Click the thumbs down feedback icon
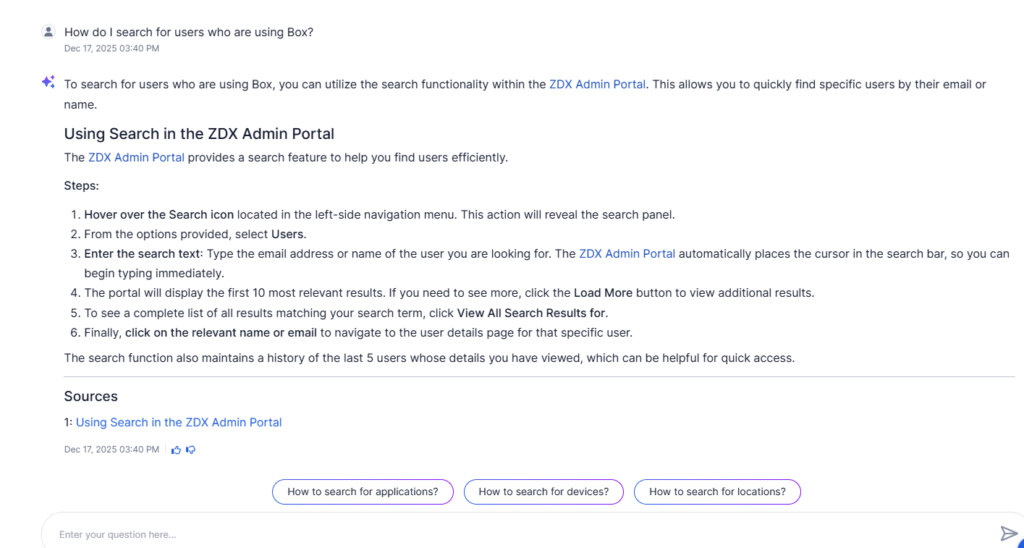The height and width of the screenshot is (548, 1024). [190, 450]
